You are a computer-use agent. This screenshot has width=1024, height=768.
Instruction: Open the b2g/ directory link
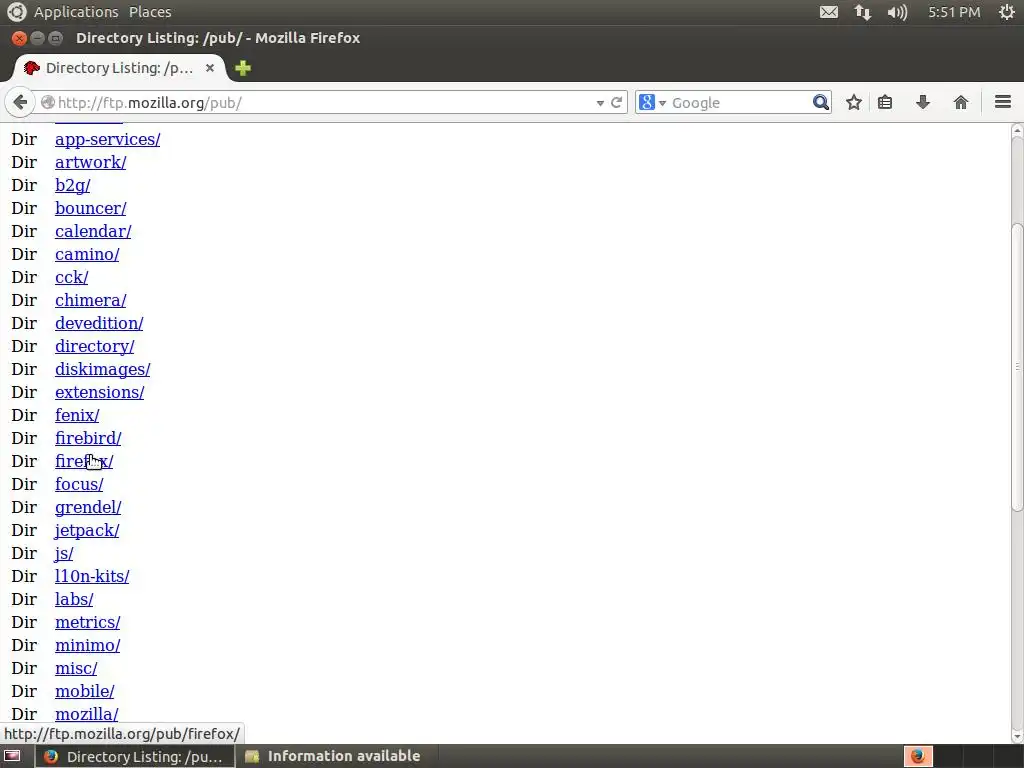click(72, 185)
